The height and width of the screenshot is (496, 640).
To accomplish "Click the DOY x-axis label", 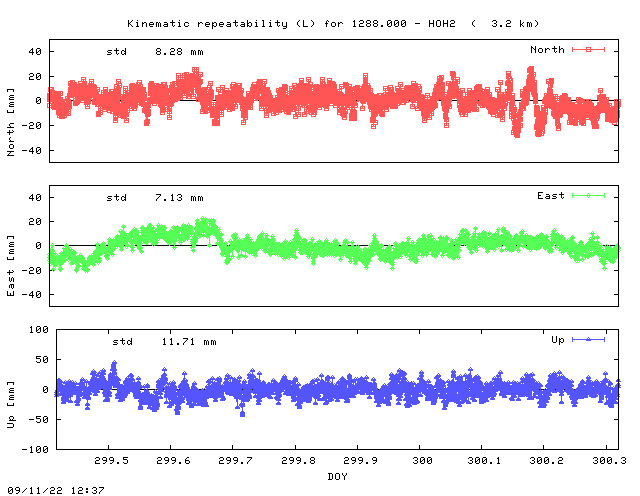I will point(338,476).
